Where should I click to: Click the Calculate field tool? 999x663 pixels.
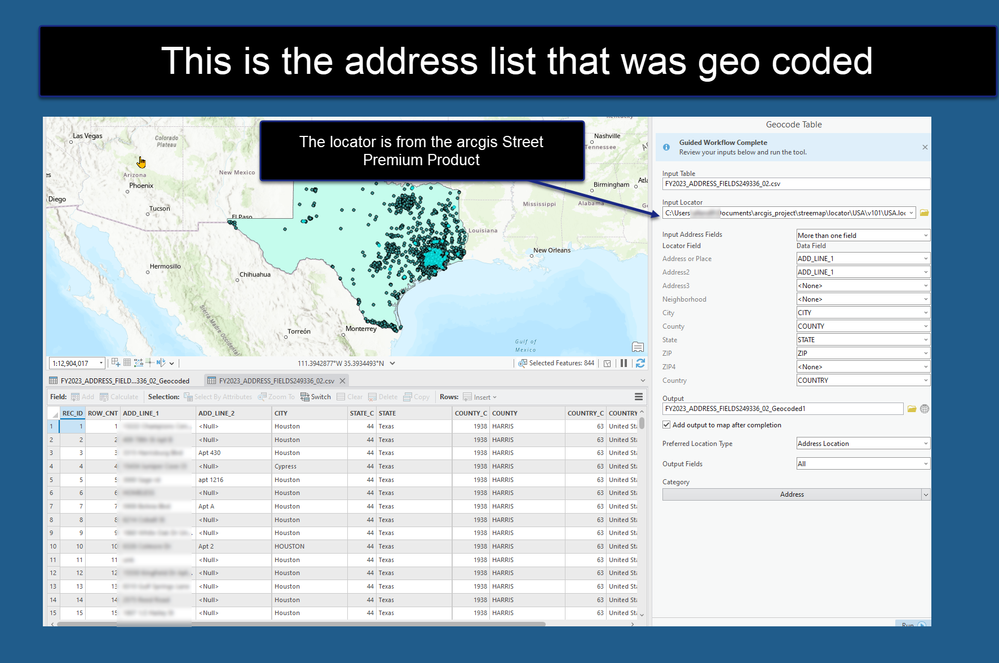119,397
